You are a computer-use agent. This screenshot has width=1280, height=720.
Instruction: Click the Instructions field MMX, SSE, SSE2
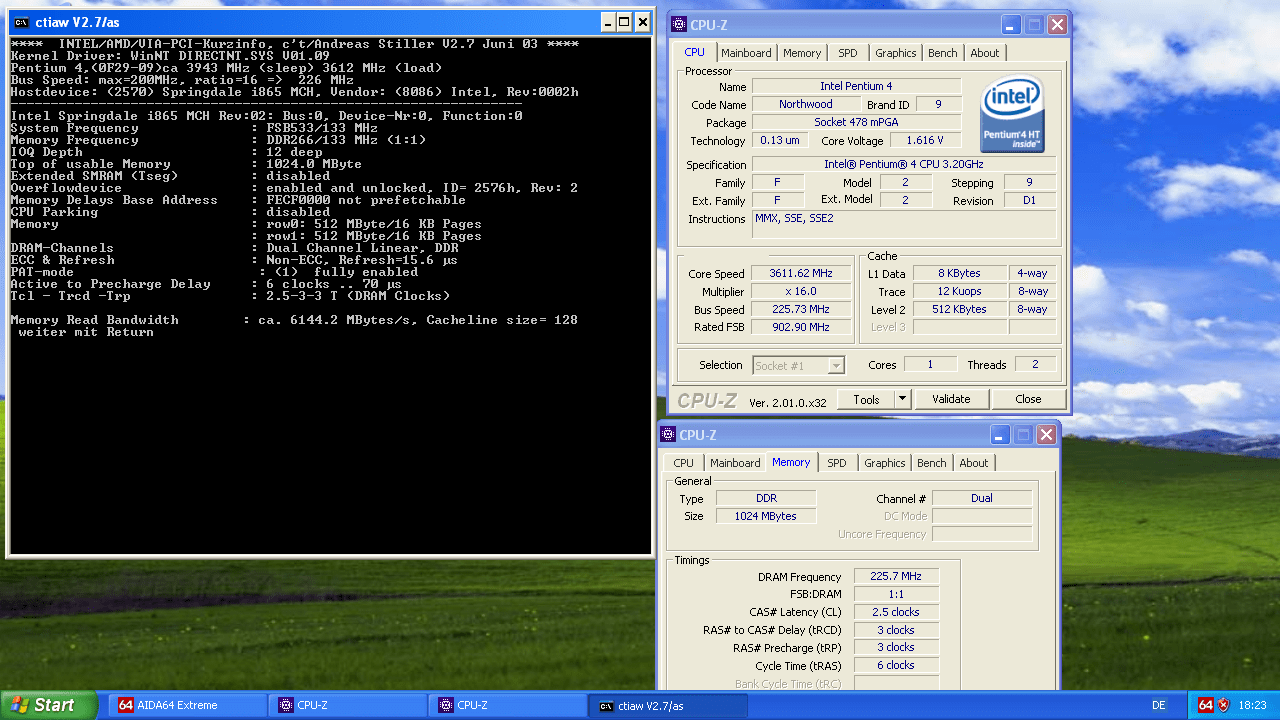pos(904,225)
